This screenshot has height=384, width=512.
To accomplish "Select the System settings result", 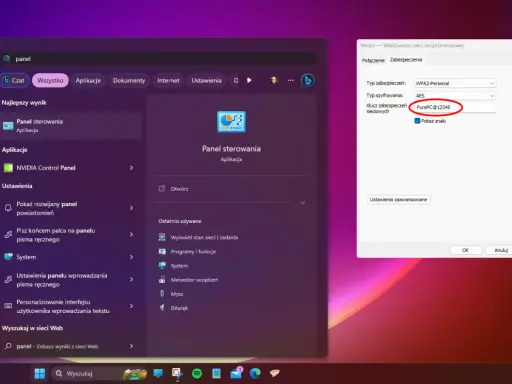I will coord(63,257).
